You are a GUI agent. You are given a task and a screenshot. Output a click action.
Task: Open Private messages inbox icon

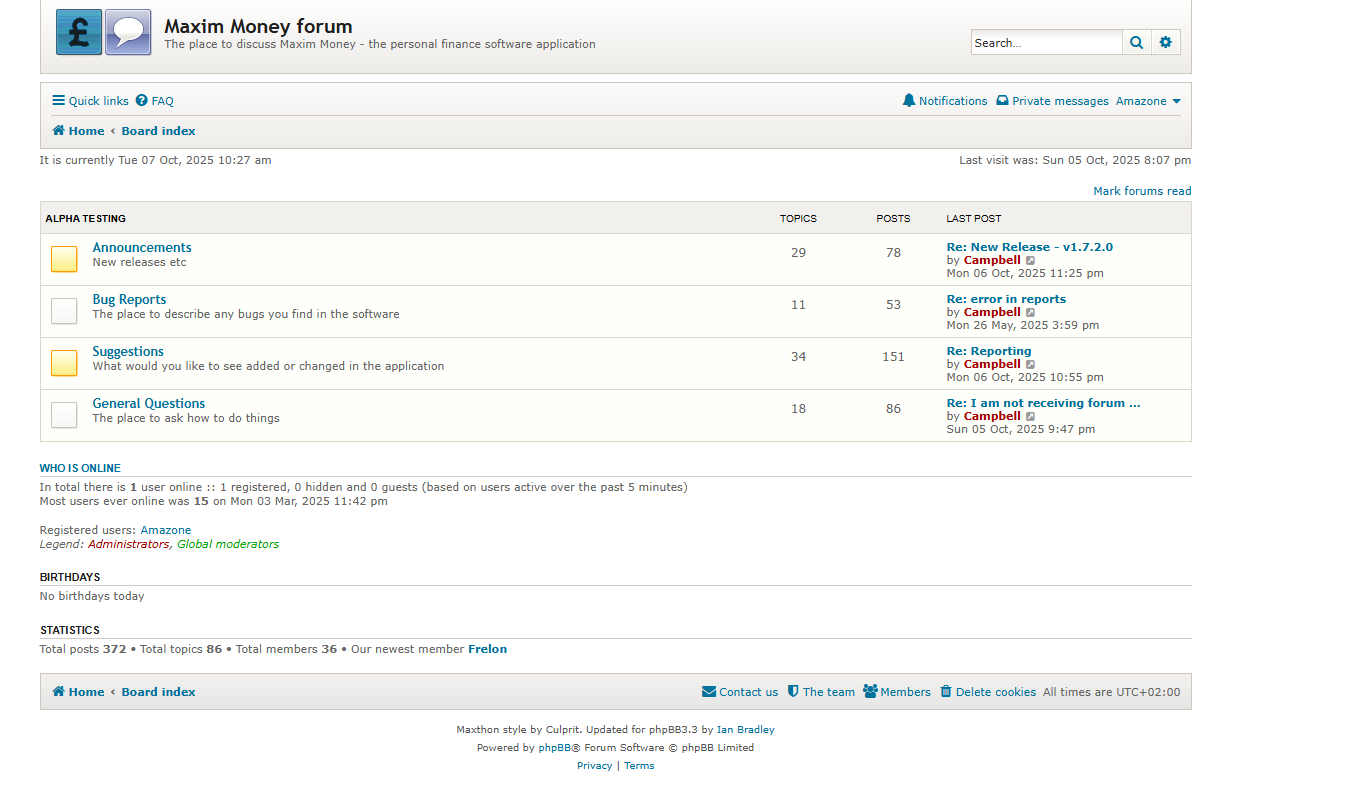1002,101
